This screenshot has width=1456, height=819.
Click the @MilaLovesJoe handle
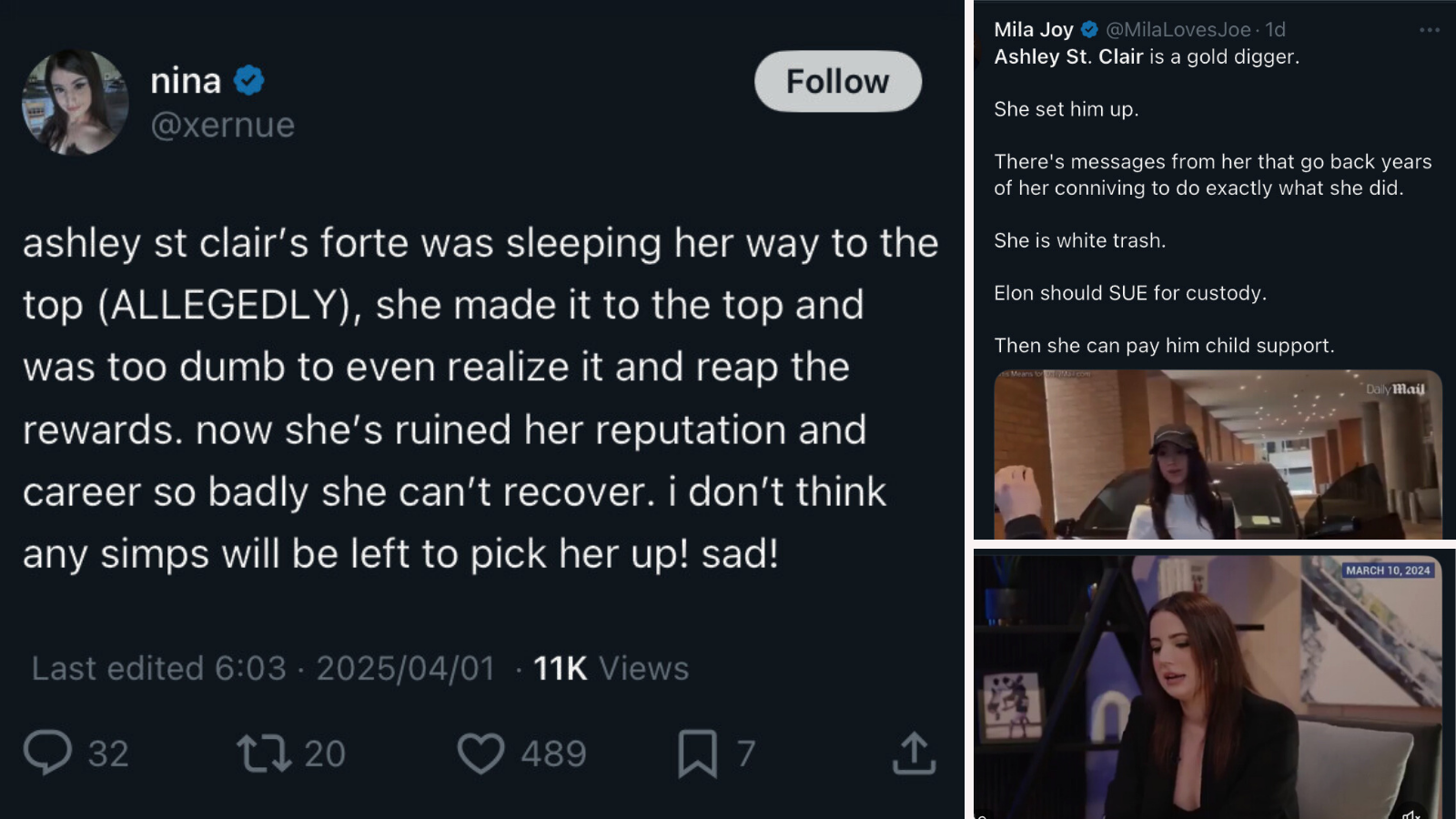1178,29
